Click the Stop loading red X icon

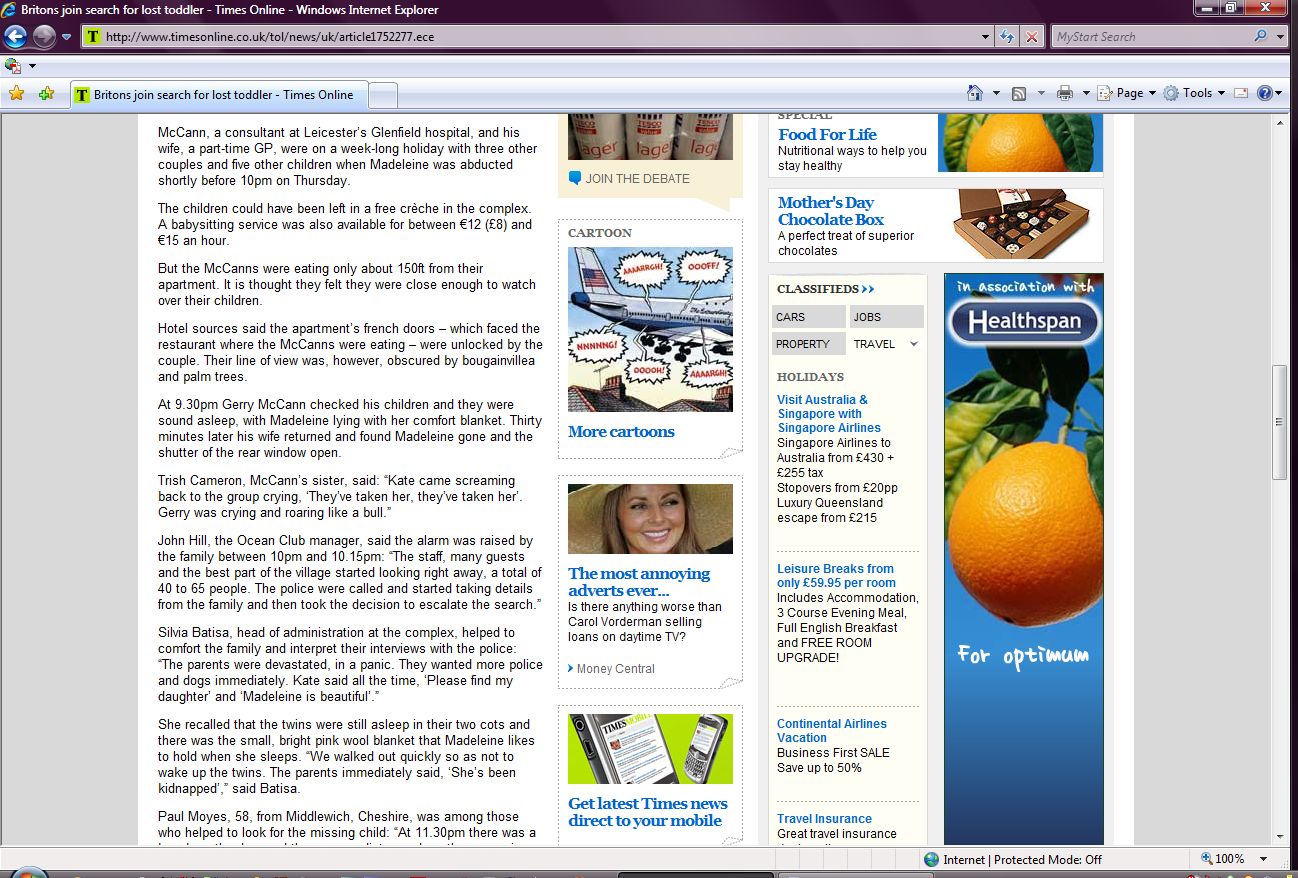(1032, 37)
